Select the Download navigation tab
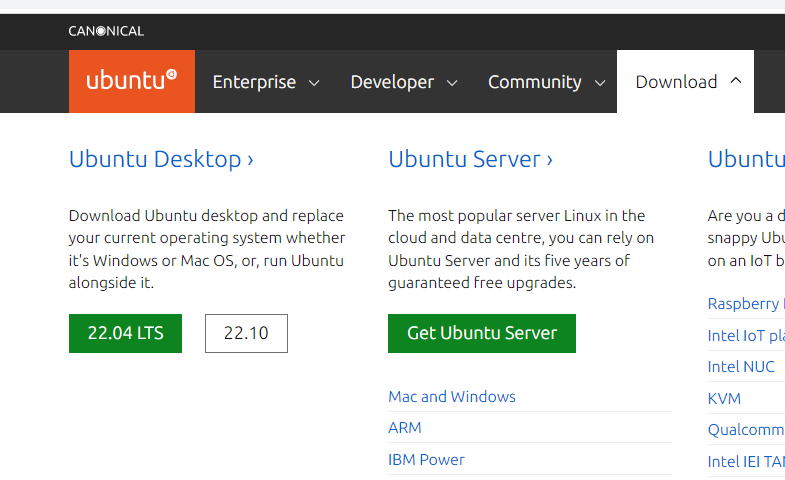 [685, 82]
